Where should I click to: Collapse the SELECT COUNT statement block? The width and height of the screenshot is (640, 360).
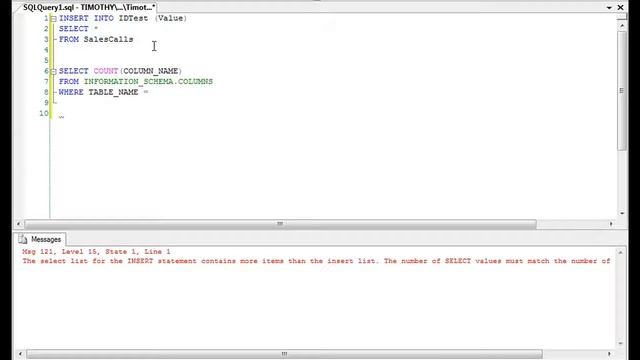[53, 71]
